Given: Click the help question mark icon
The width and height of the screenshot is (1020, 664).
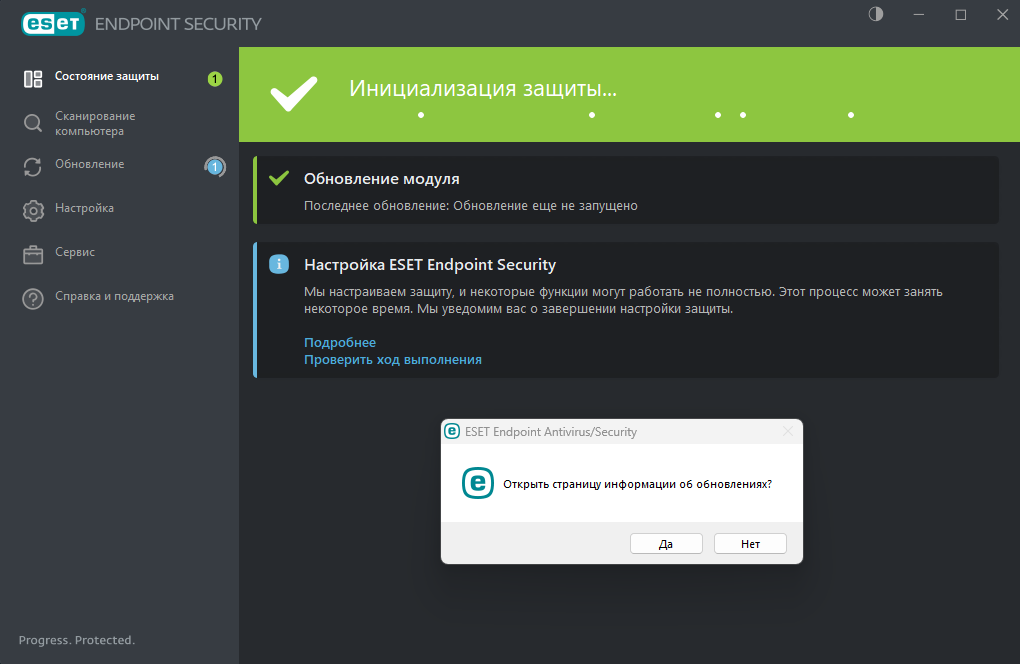Looking at the screenshot, I should click(x=33, y=298).
